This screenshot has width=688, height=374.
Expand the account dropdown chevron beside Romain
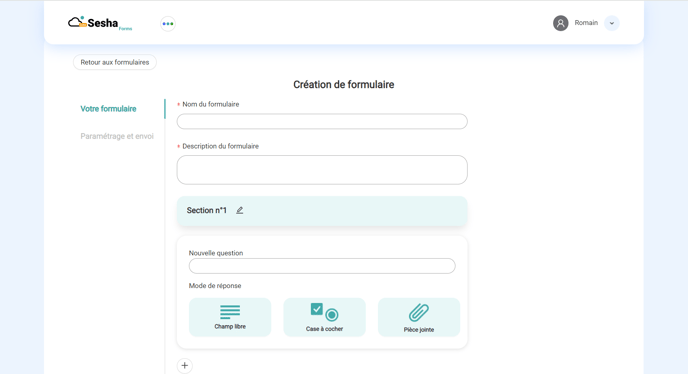(612, 23)
